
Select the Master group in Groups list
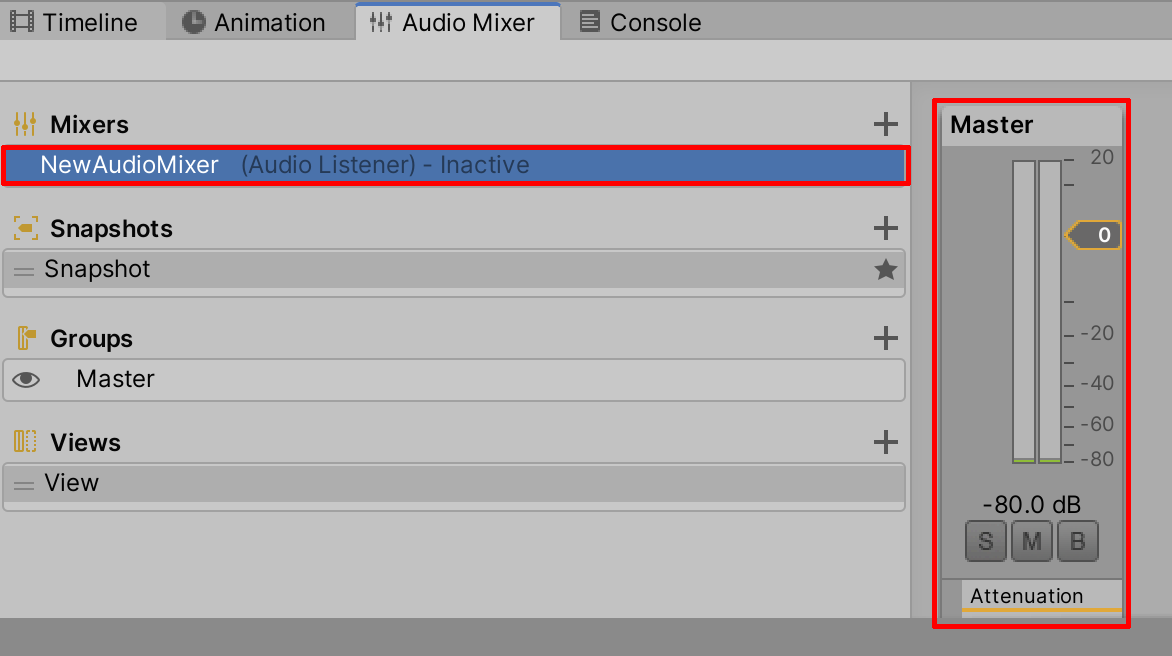(x=116, y=379)
